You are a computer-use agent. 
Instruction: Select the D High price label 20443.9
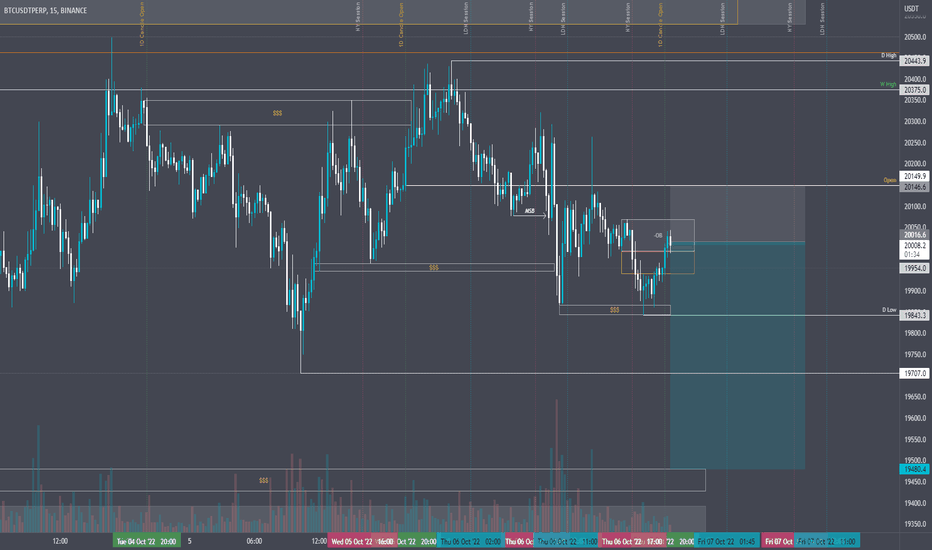pos(914,61)
